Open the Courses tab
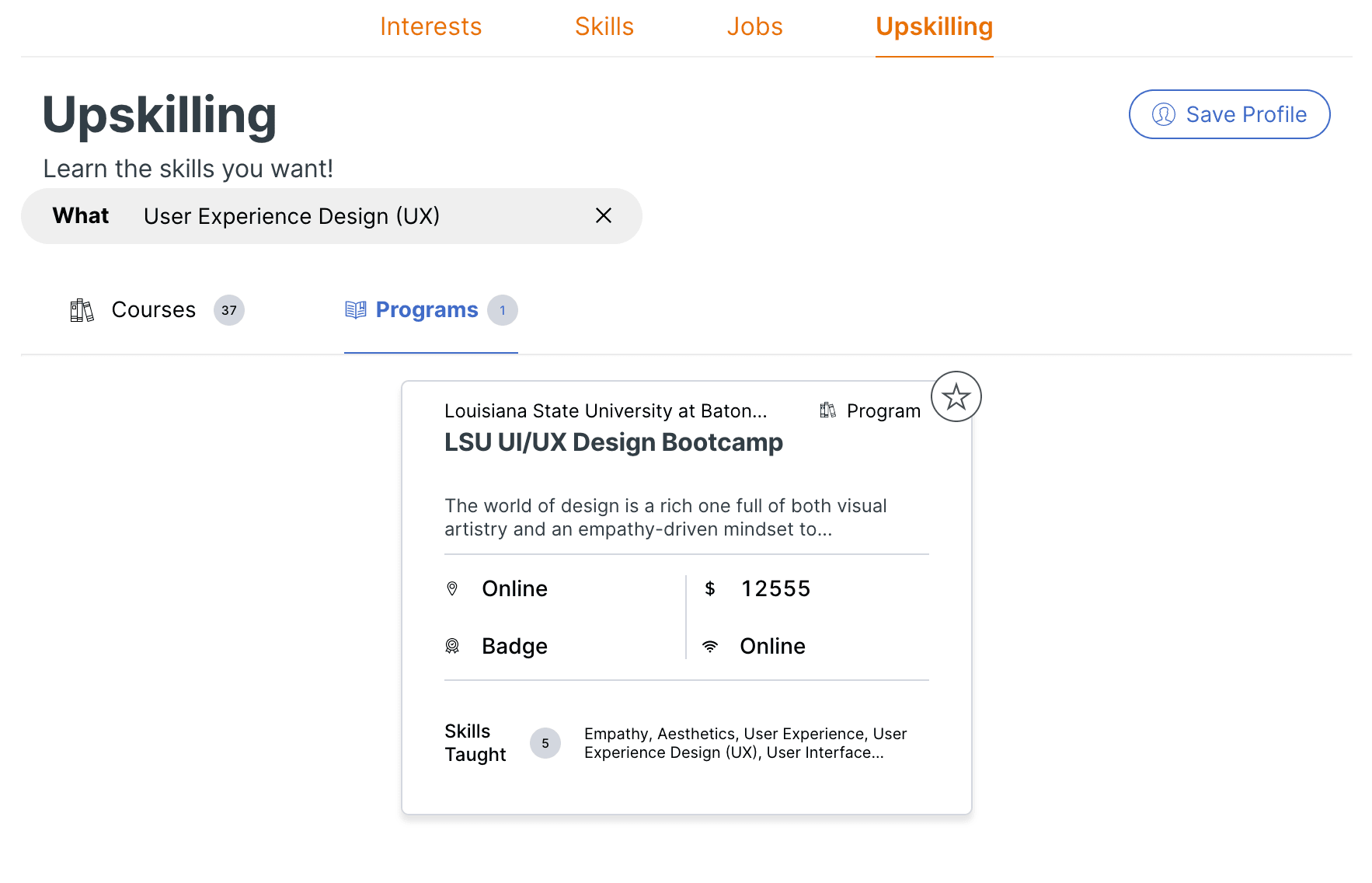Viewport: 1372px width, 883px height. coord(156,310)
